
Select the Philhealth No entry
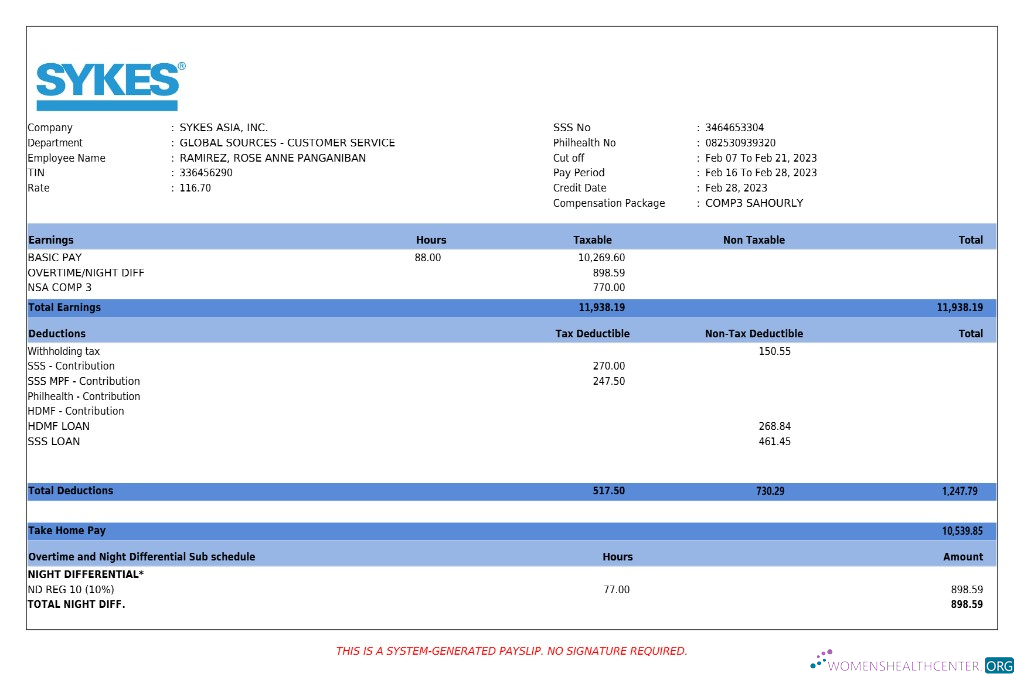click(741, 142)
